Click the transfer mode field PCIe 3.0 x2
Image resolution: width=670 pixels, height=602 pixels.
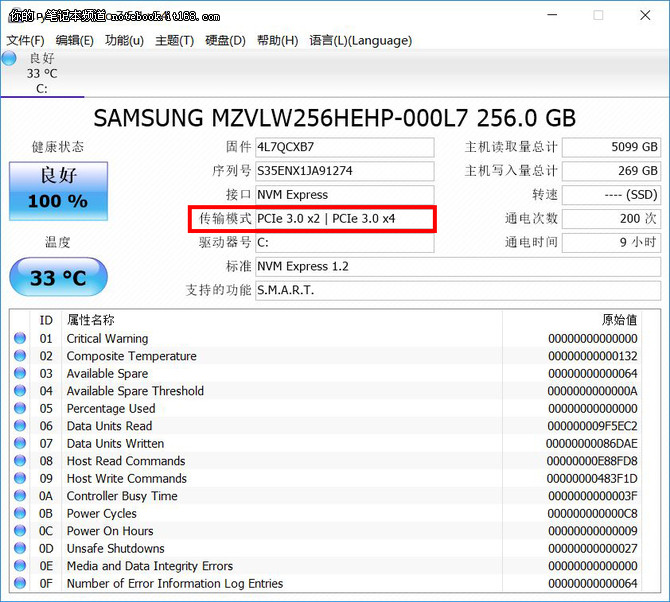point(344,219)
